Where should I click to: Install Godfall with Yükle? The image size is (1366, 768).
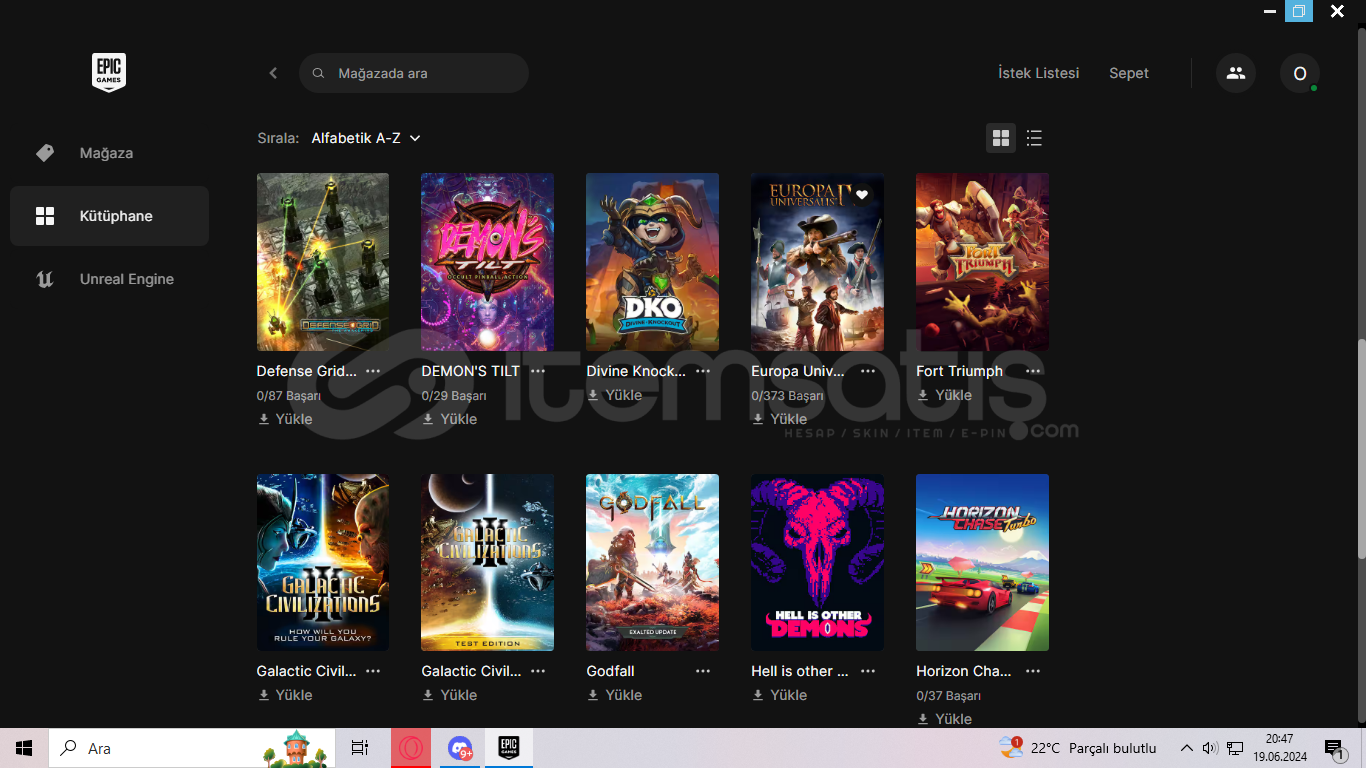coord(615,695)
